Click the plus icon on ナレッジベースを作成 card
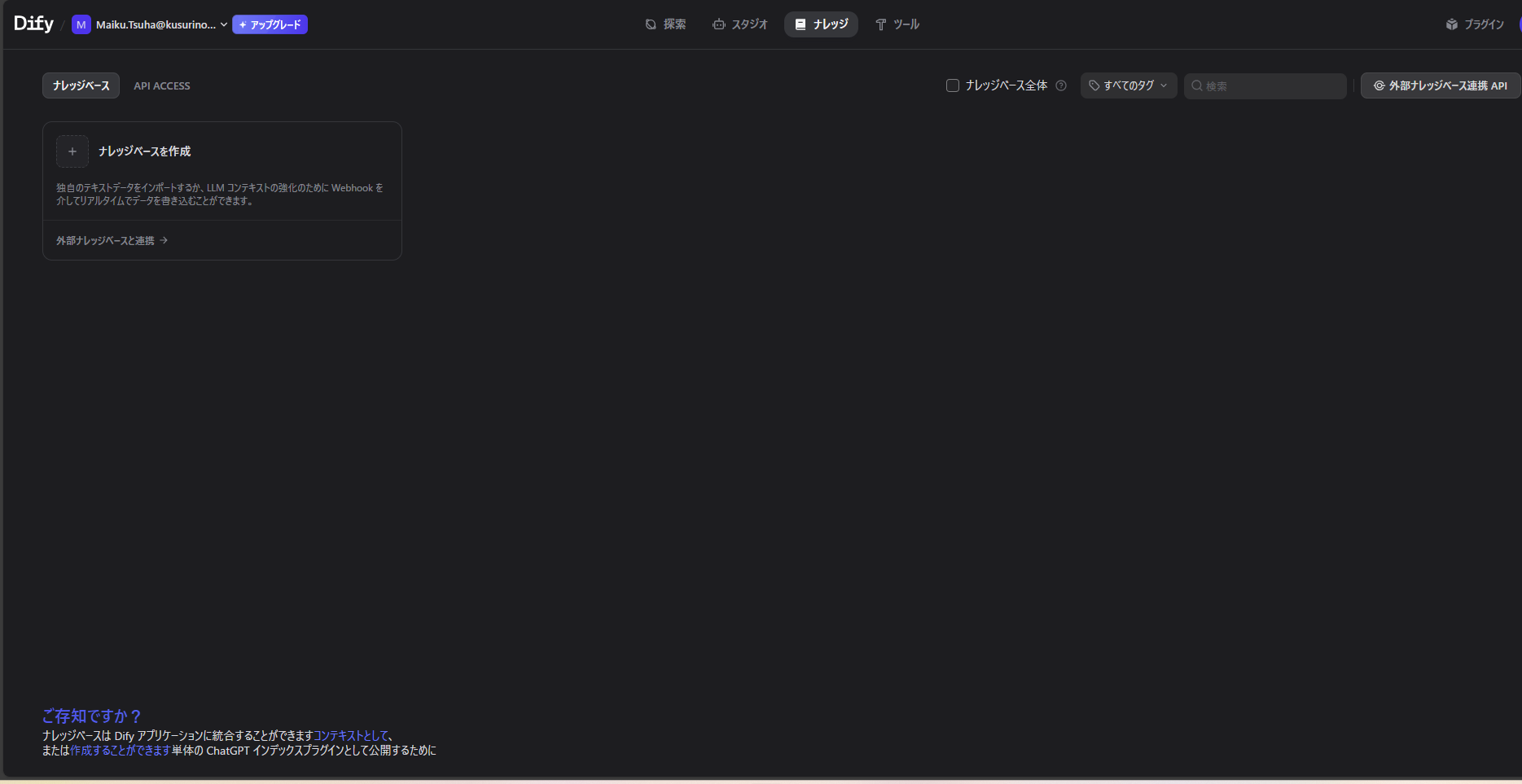The height and width of the screenshot is (784, 1522). [72, 151]
